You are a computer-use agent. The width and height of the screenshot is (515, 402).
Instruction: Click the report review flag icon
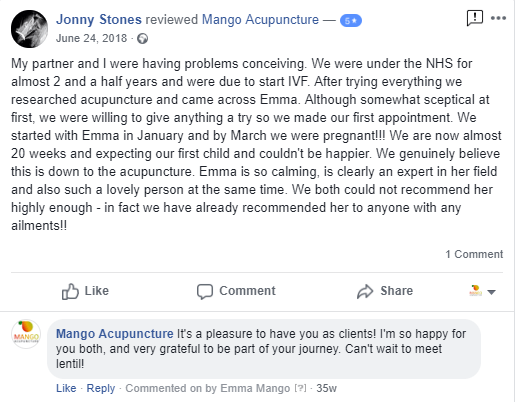pos(475,18)
